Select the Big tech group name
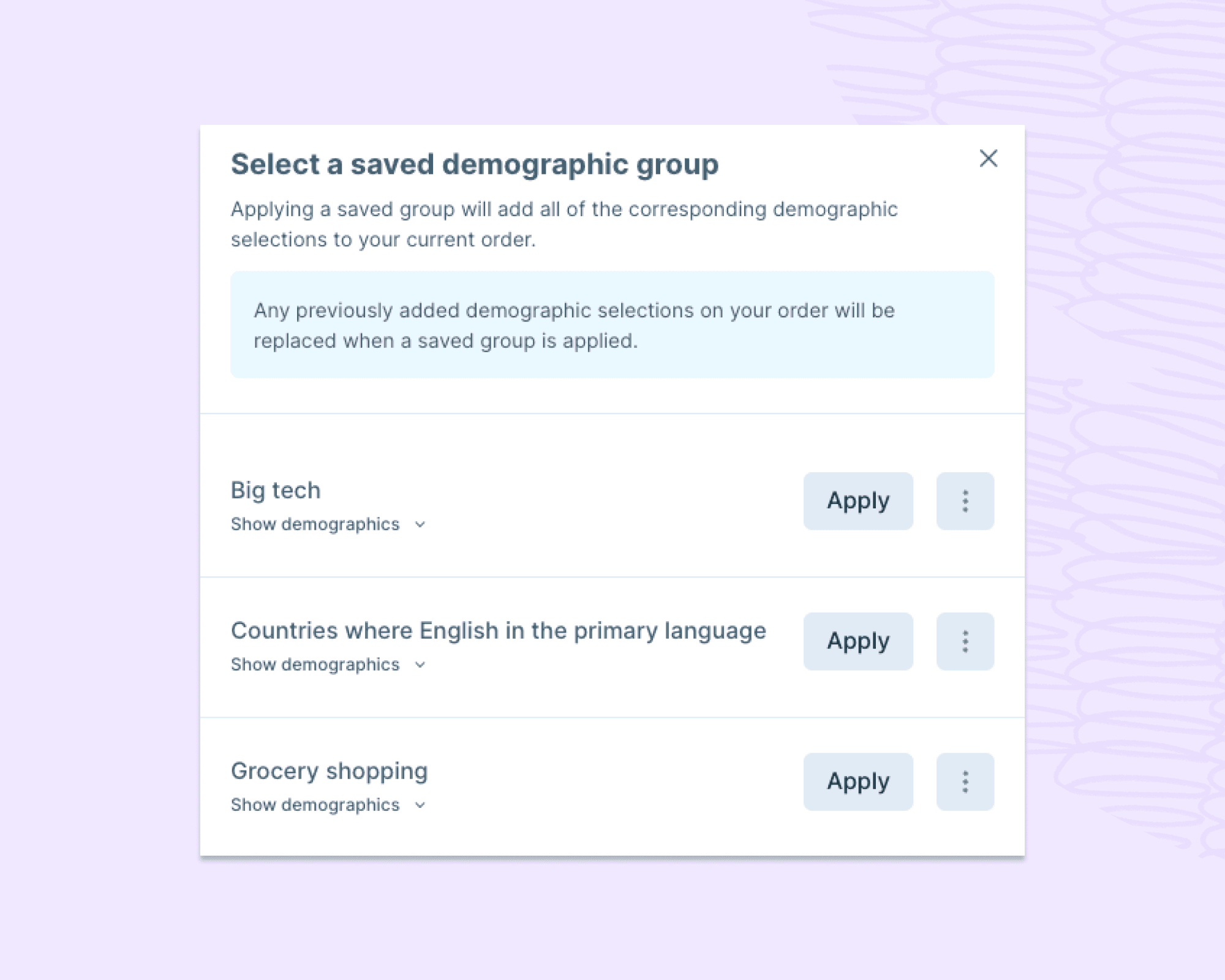 pyautogui.click(x=275, y=490)
